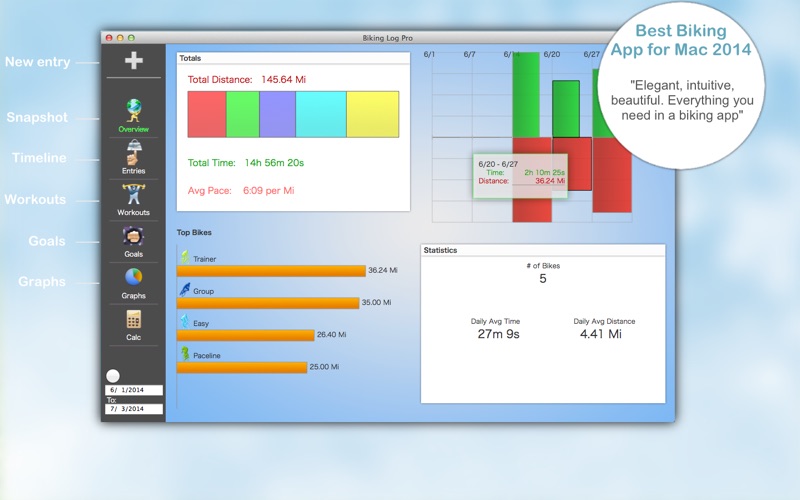Select the green segment in distance bar

pyautogui.click(x=243, y=114)
